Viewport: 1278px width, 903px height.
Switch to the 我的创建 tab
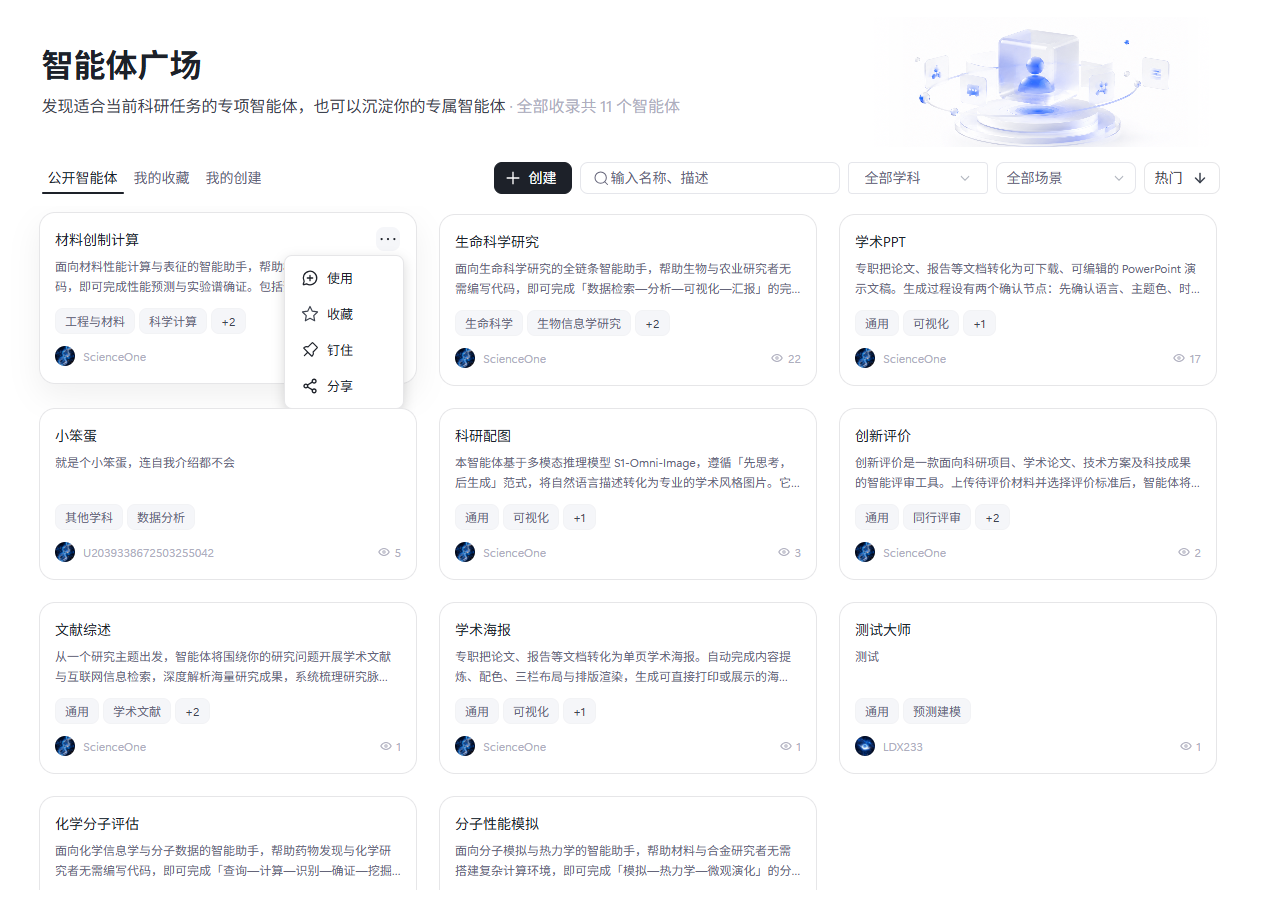[x=234, y=178]
